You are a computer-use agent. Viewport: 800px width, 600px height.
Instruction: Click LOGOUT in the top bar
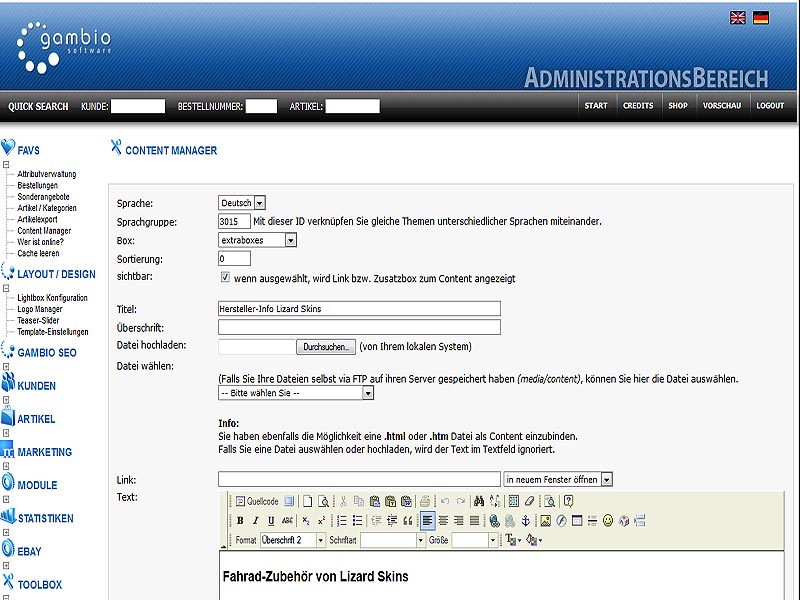770,106
